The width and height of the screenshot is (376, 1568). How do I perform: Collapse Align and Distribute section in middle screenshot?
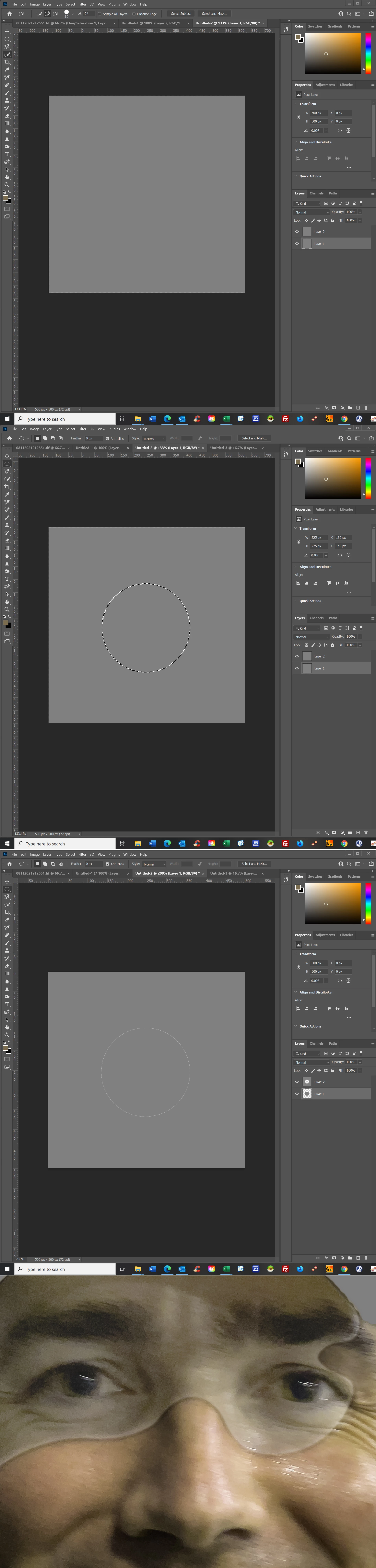pyautogui.click(x=296, y=567)
